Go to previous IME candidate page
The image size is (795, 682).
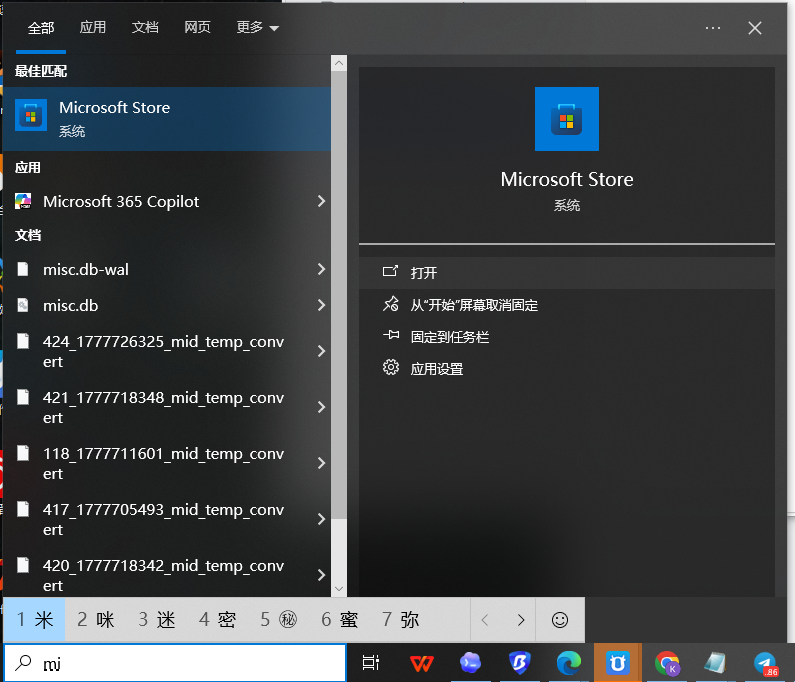(x=485, y=620)
